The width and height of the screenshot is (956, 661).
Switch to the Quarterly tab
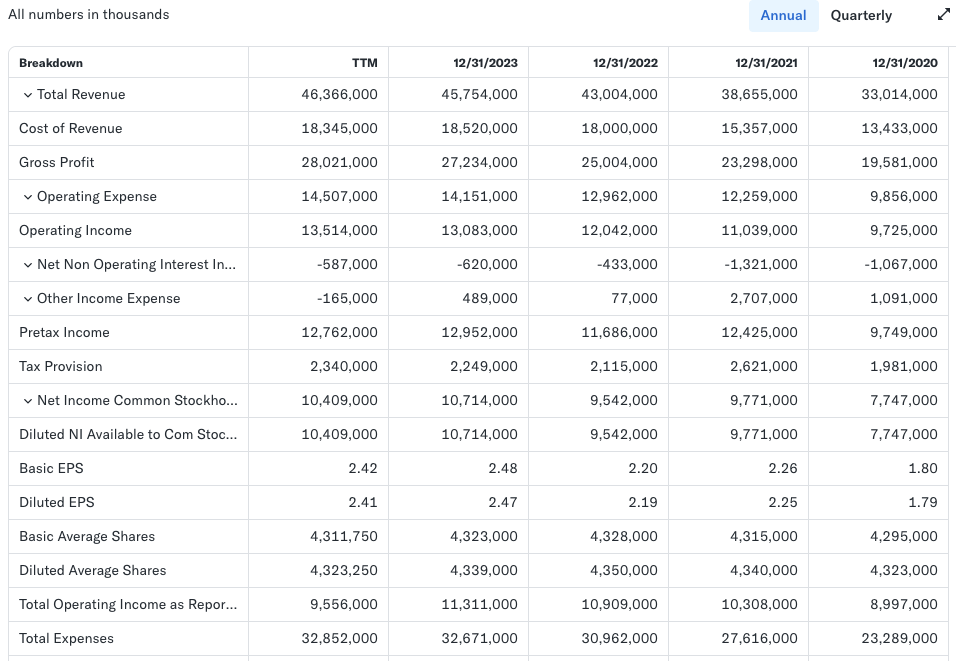coord(861,16)
